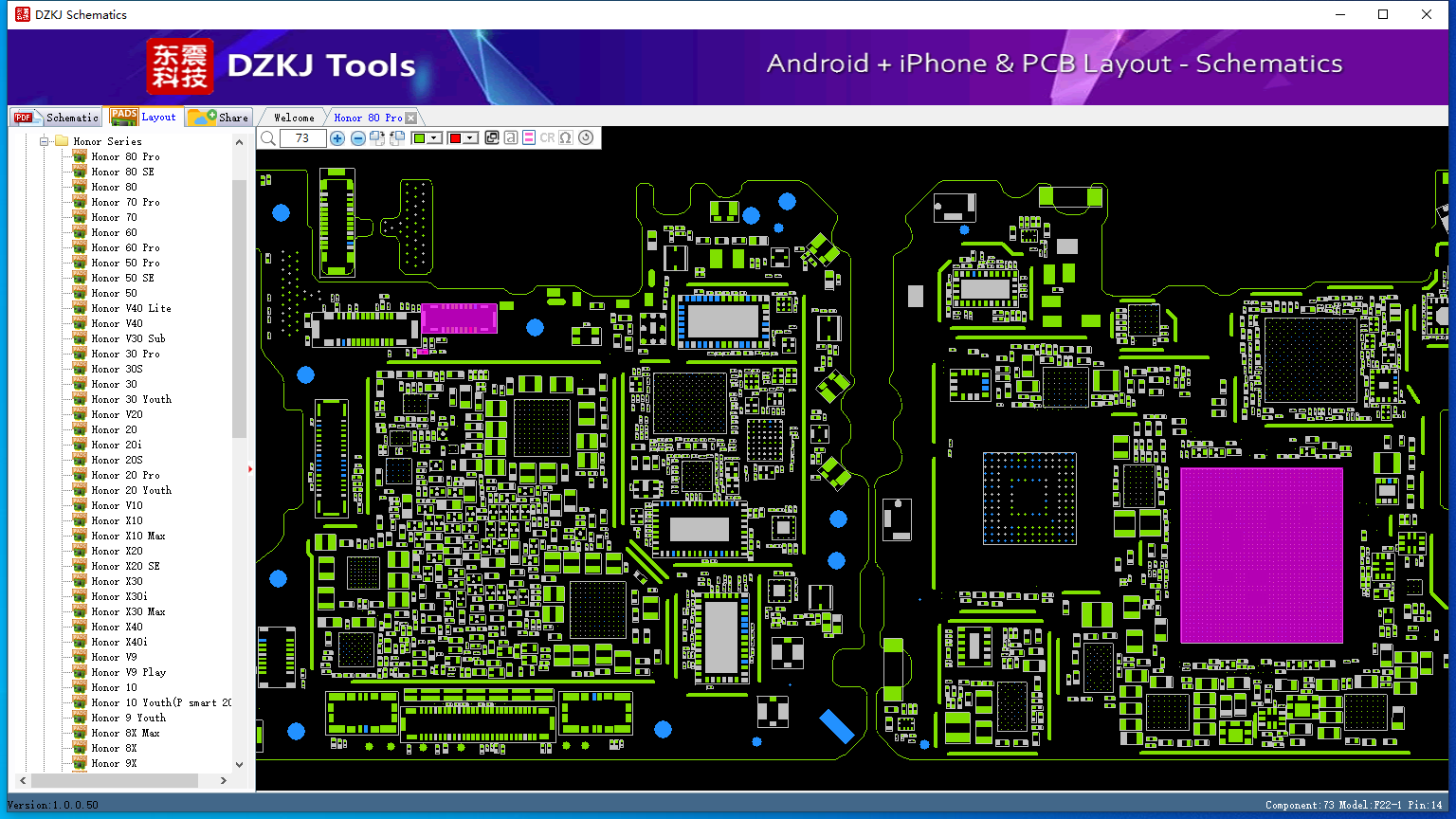Click the PADS icon beside Honor V20
The image size is (1456, 819).
80,414
